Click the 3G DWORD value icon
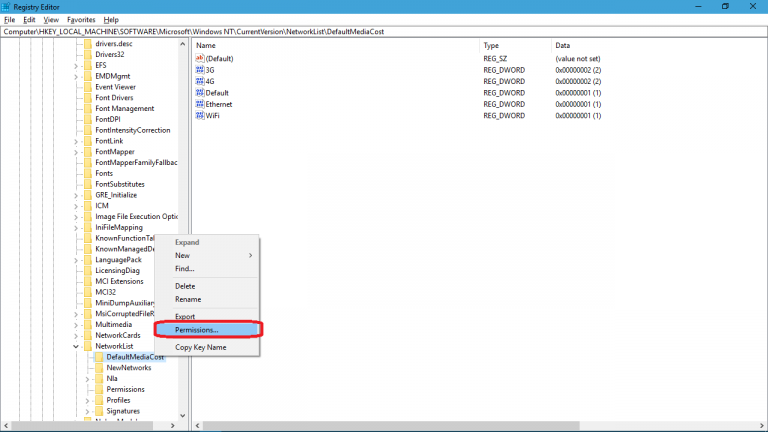 click(200, 70)
